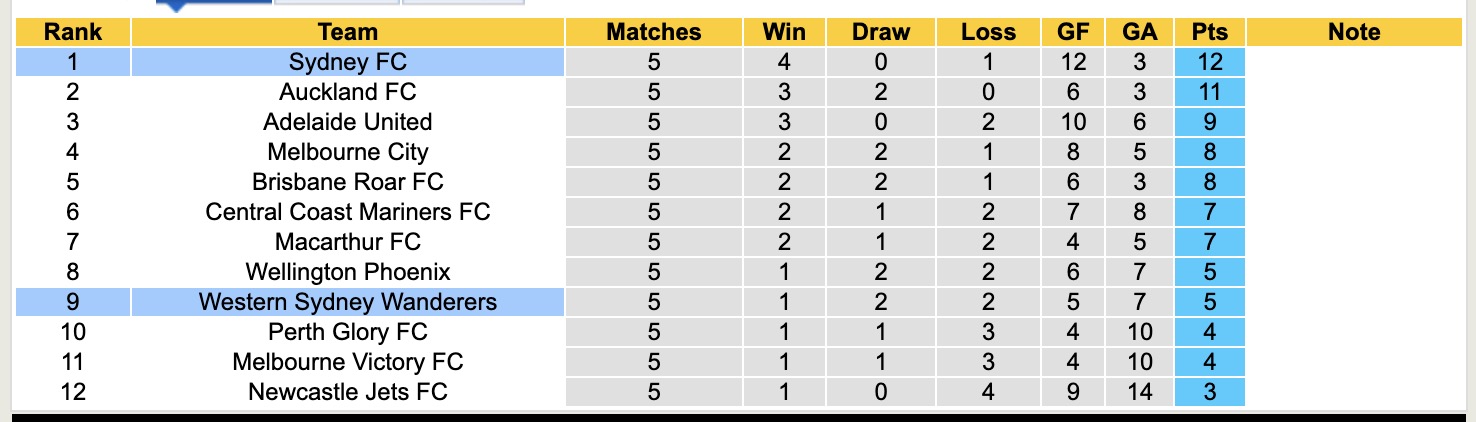Click the Note column header
Image resolution: width=1476 pixels, height=422 pixels.
pyautogui.click(x=1353, y=32)
